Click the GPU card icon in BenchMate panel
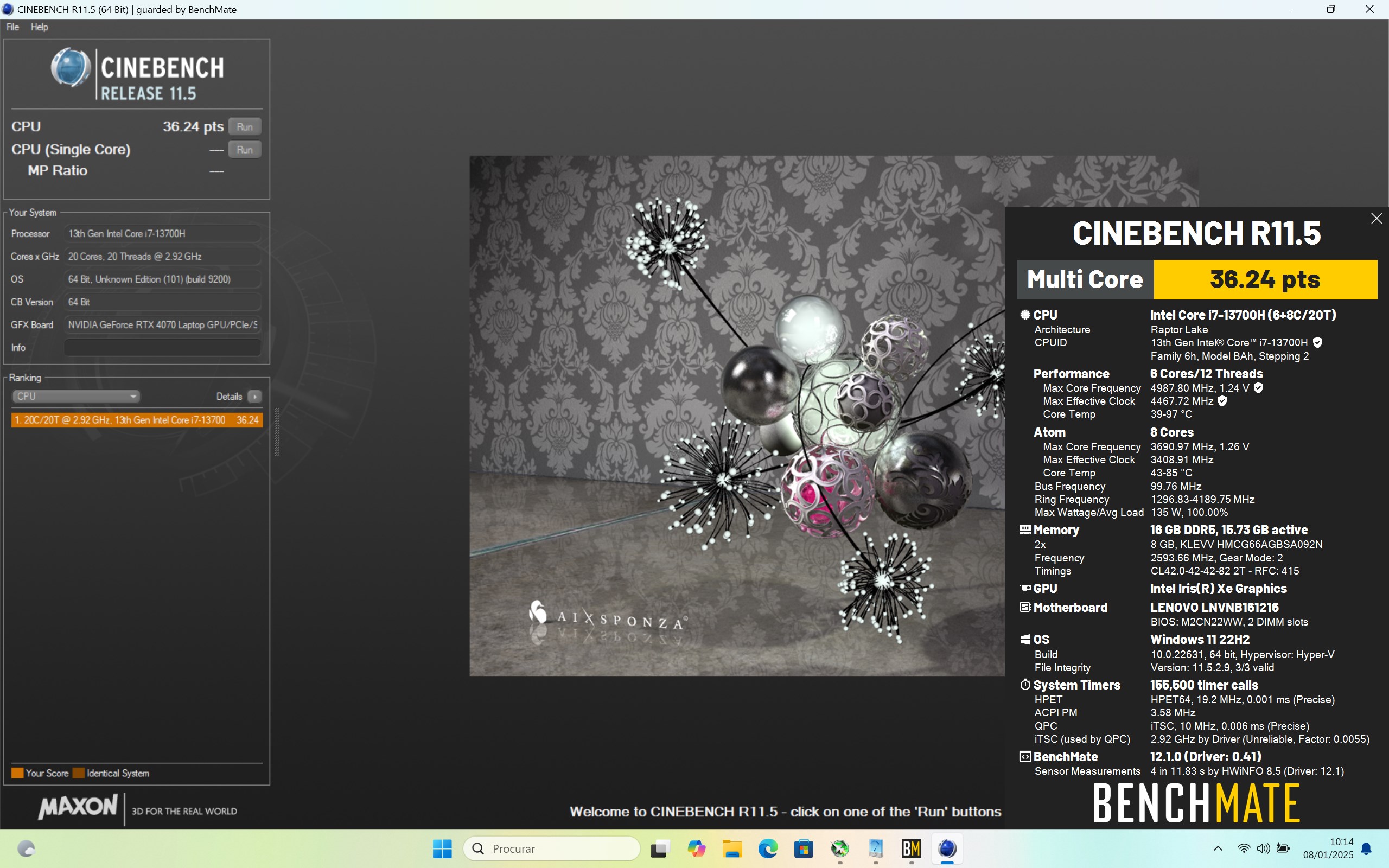Image resolution: width=1389 pixels, height=868 pixels. 1025,588
